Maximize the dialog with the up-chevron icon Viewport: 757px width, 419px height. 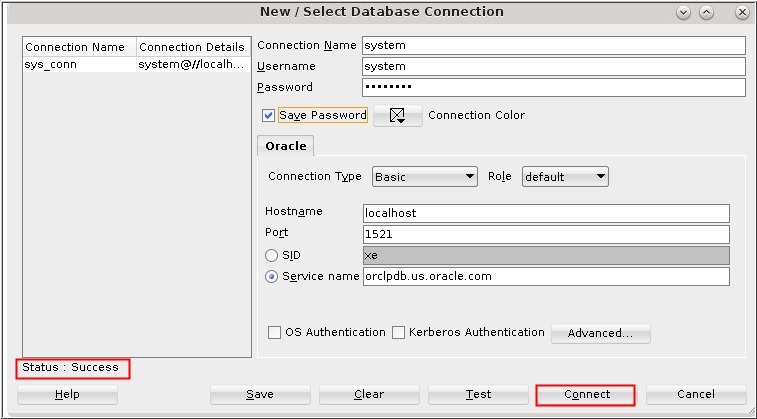[706, 13]
